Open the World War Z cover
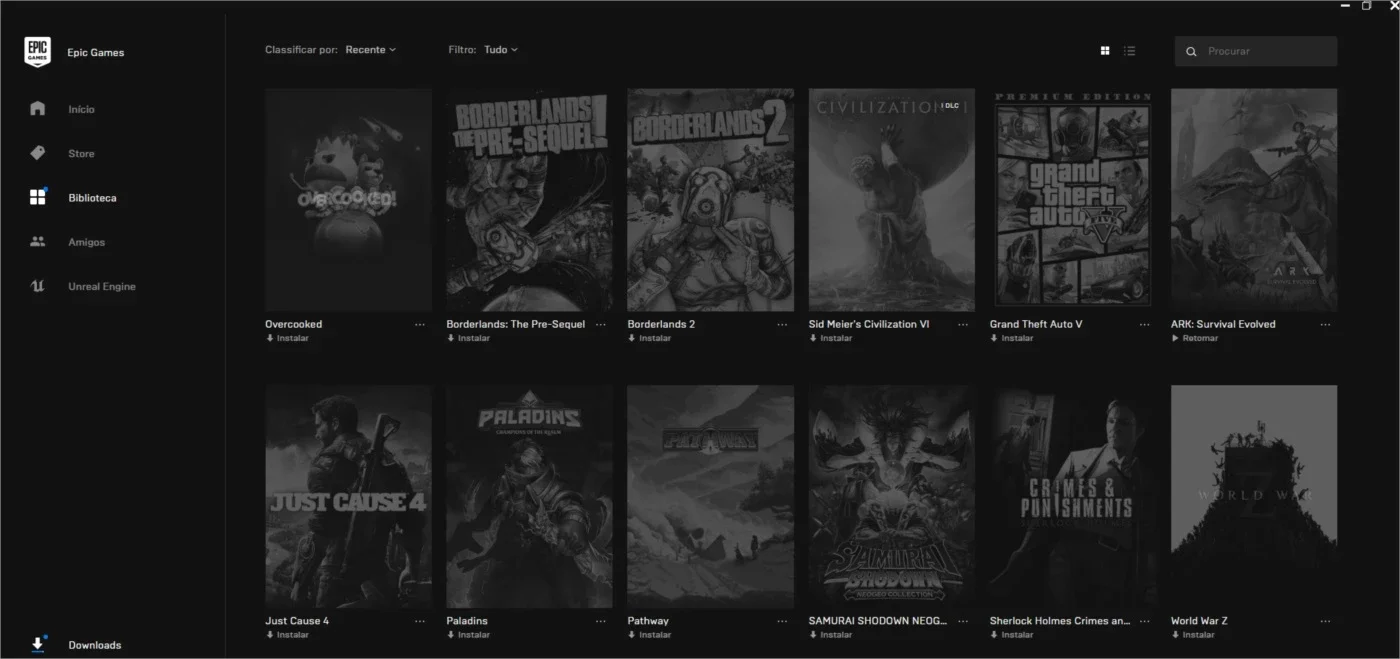1400x659 pixels. (x=1254, y=497)
